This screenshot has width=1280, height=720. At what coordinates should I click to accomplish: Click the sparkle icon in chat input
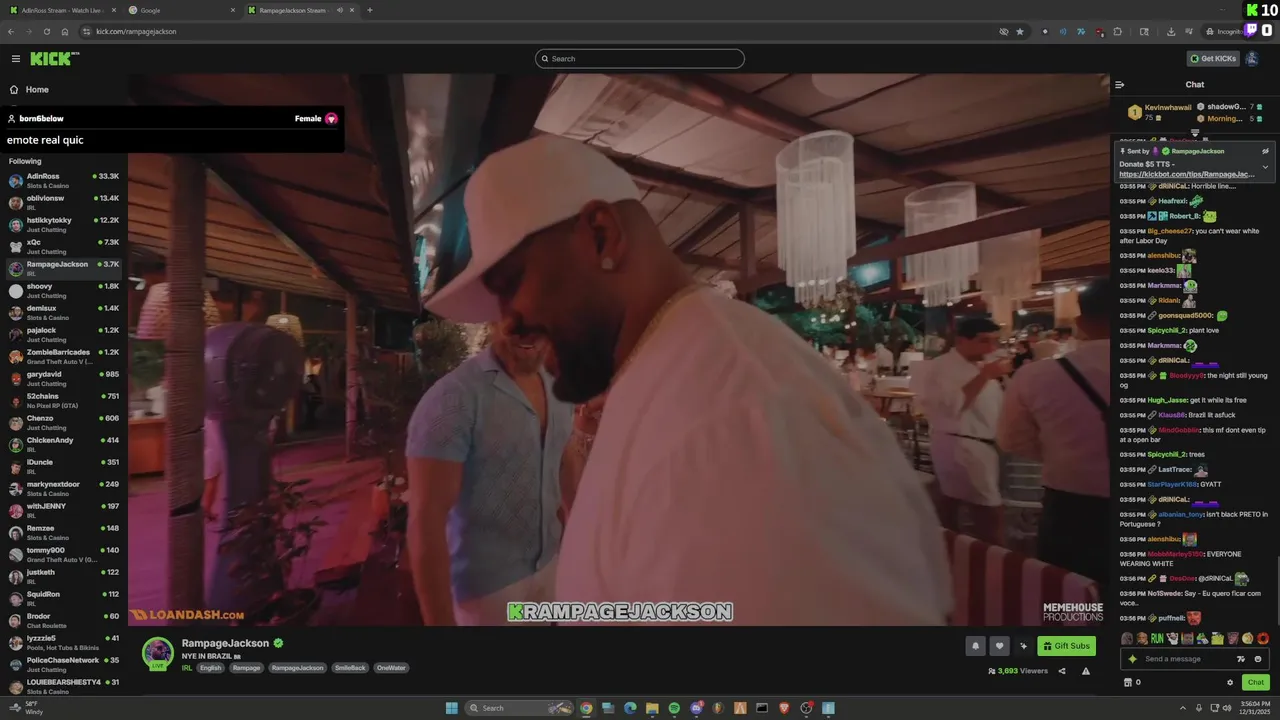click(1132, 659)
